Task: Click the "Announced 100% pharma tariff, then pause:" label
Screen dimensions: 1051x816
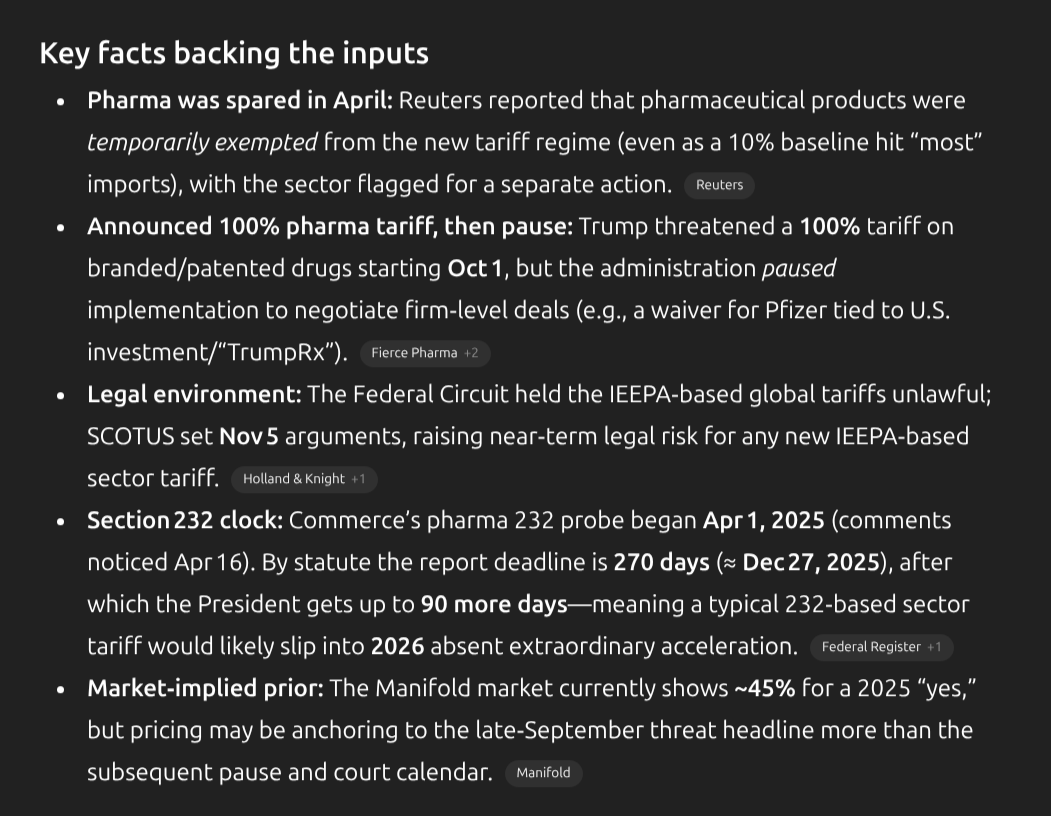Action: click(x=330, y=227)
